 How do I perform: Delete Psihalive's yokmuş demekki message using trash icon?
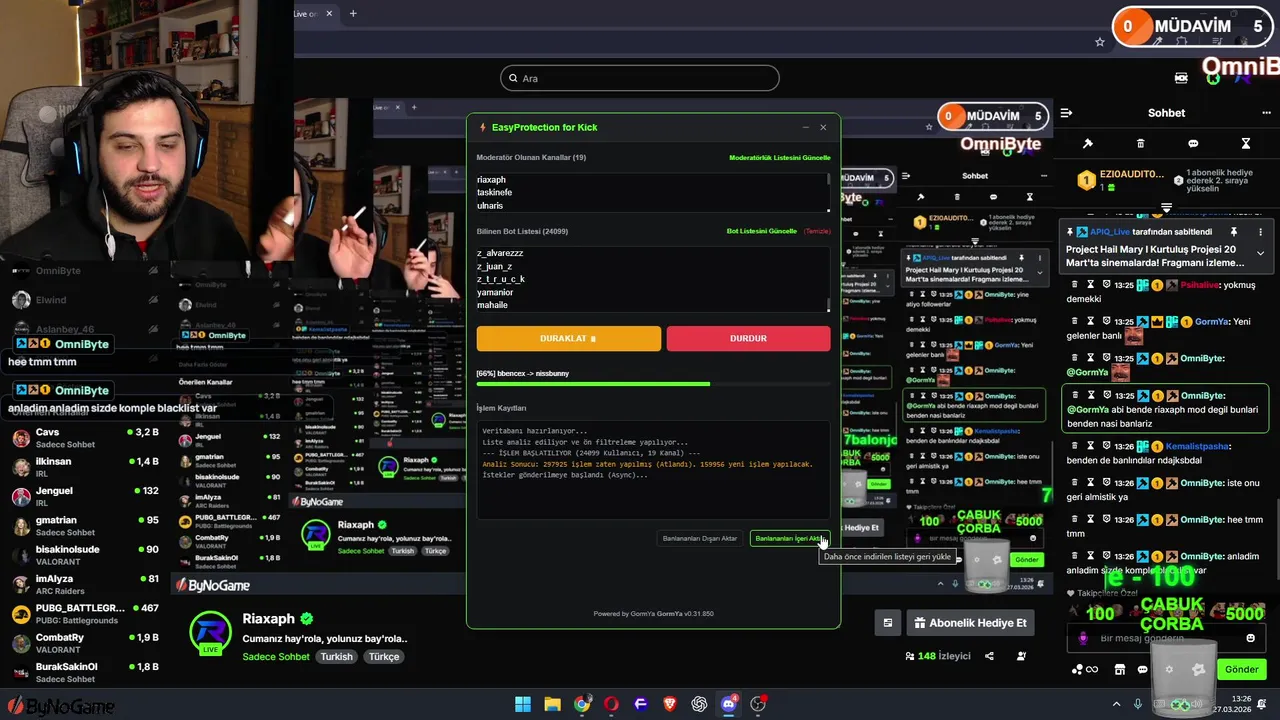(x=1075, y=284)
